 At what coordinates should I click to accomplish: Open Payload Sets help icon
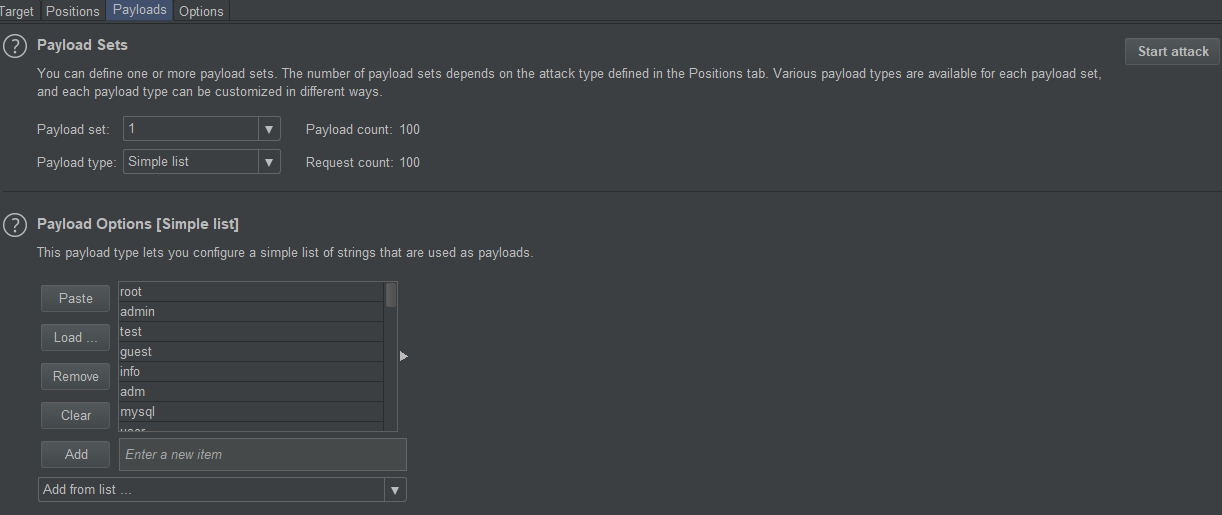[x=15, y=47]
